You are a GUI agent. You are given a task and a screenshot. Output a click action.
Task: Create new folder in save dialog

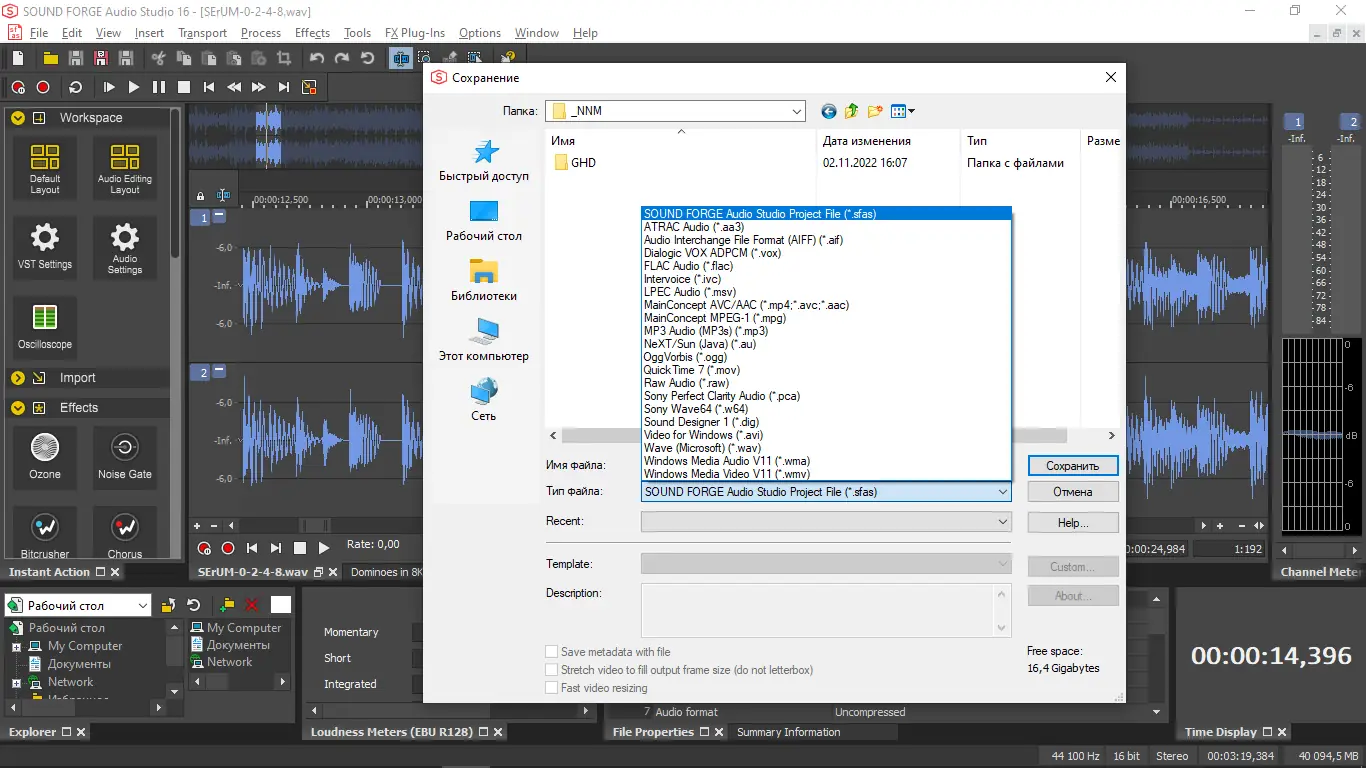pos(875,111)
